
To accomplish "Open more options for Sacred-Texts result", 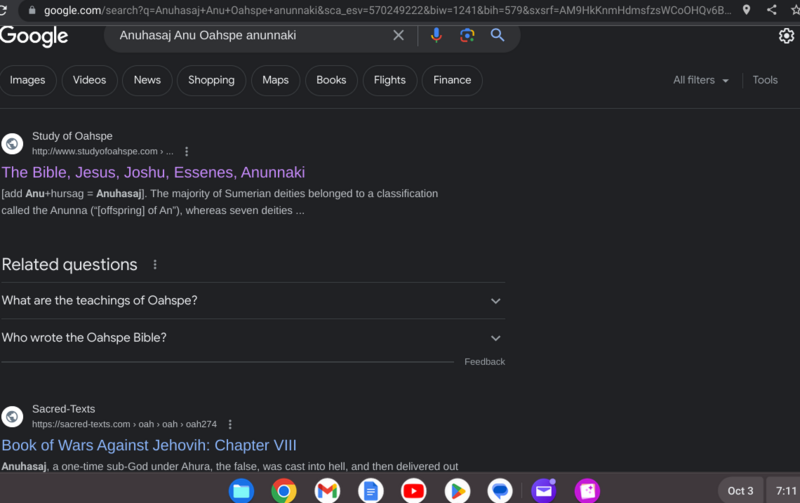I will point(230,424).
